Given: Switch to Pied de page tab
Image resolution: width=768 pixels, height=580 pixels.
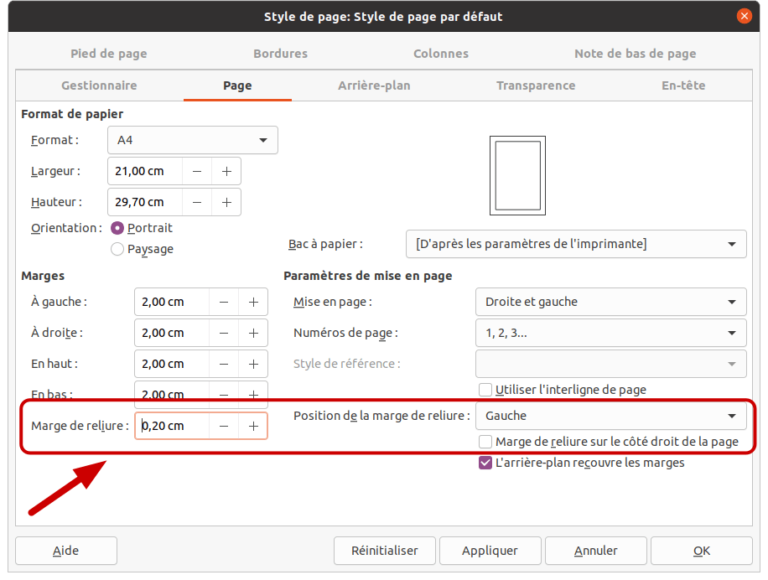Looking at the screenshot, I should 109,53.
